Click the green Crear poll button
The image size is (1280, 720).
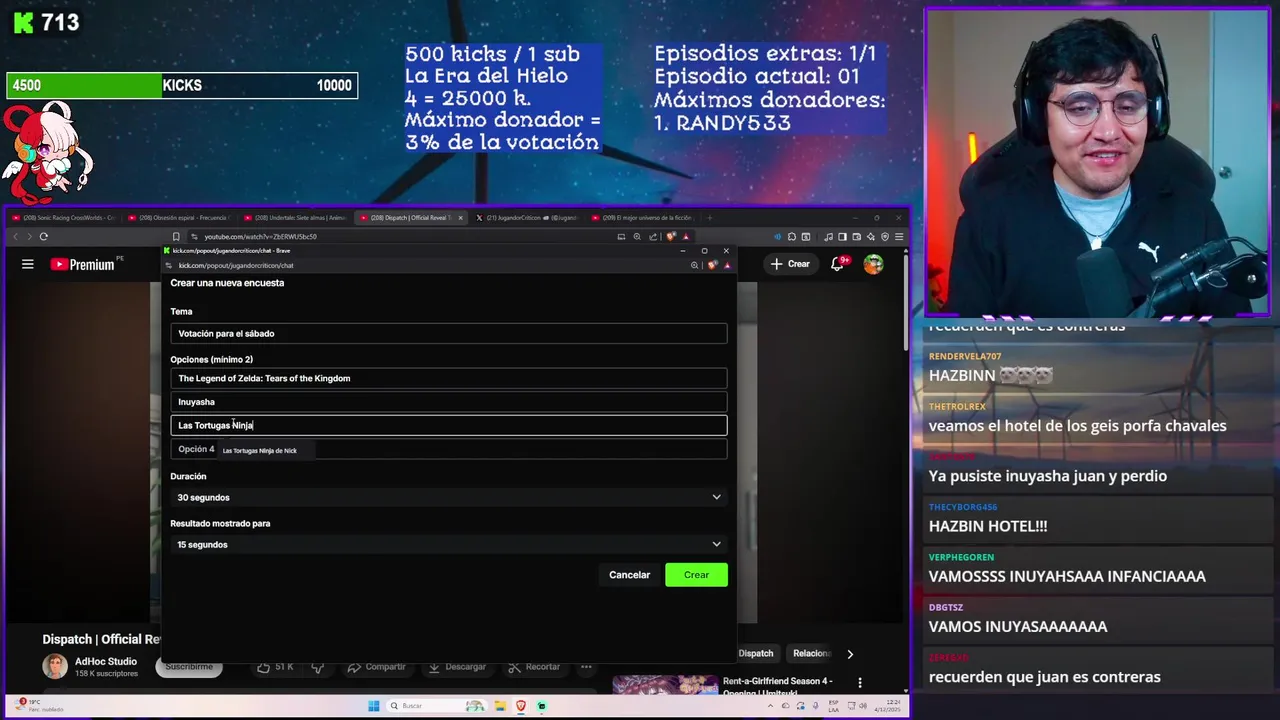[x=696, y=575]
